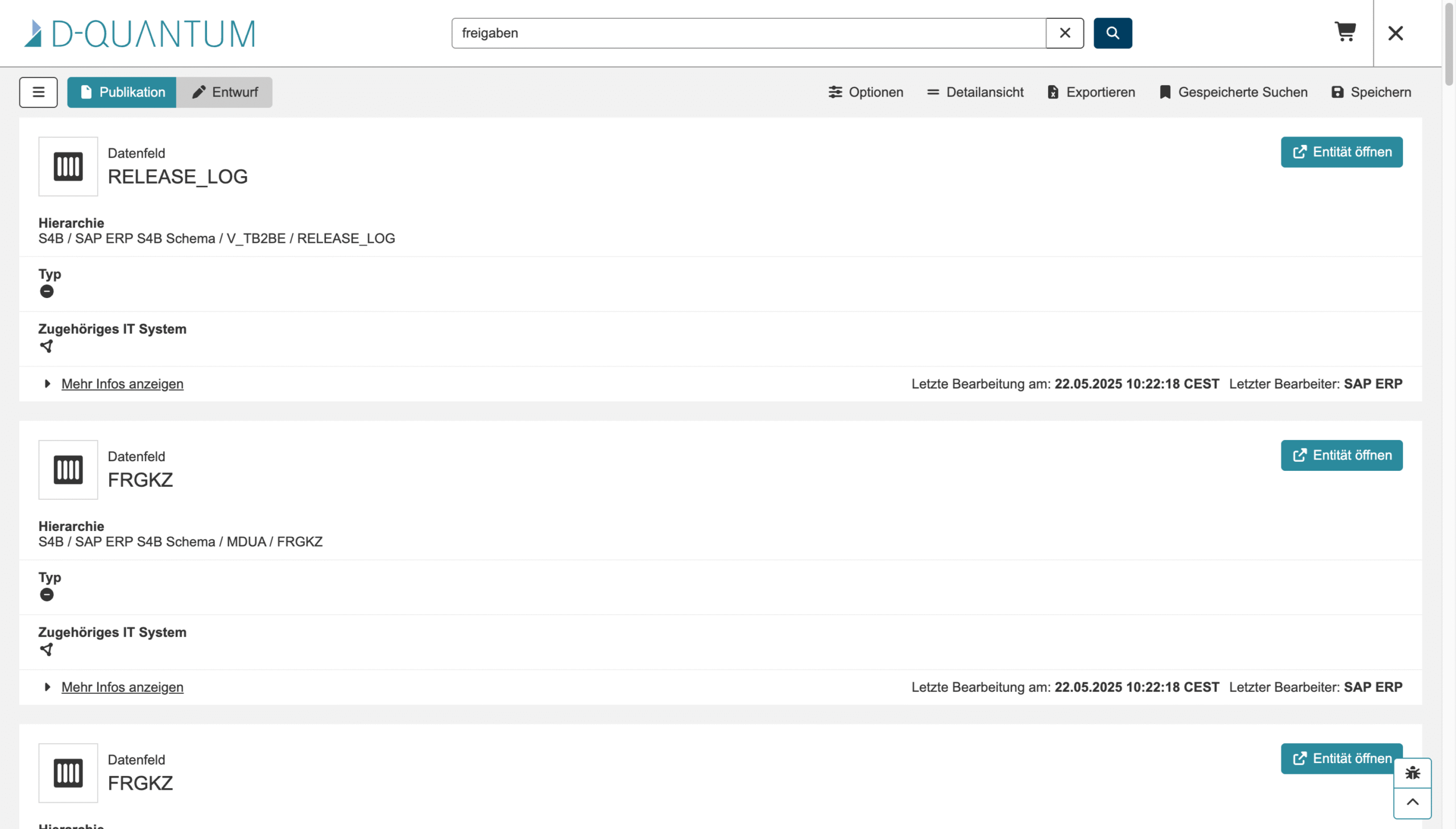Viewport: 1456px width, 829px height.
Task: Toggle the Detailansicht view
Action: (x=975, y=92)
